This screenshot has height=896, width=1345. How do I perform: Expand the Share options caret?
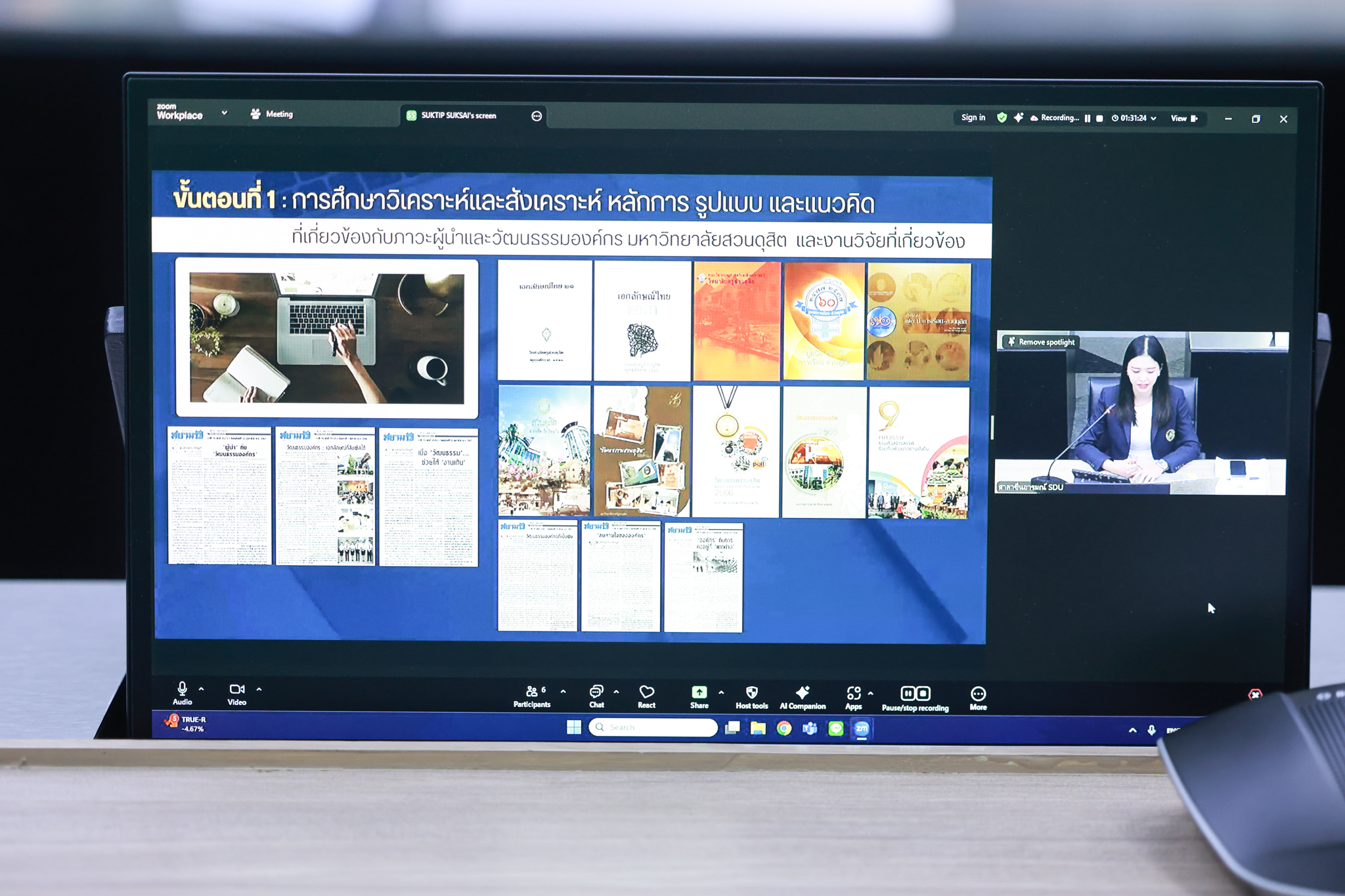721,693
